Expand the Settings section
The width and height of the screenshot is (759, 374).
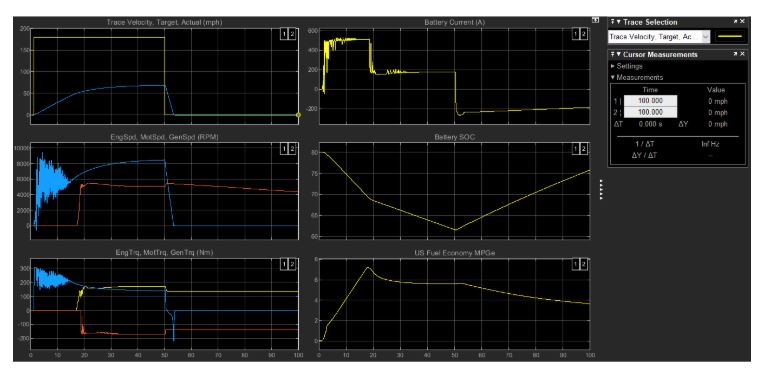tap(613, 66)
